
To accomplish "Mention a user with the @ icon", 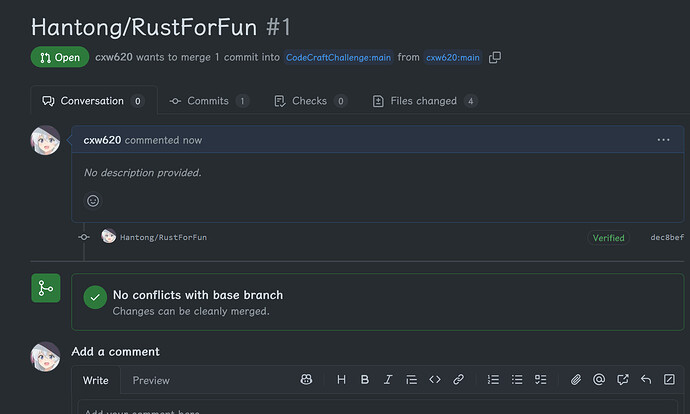I will click(x=599, y=380).
